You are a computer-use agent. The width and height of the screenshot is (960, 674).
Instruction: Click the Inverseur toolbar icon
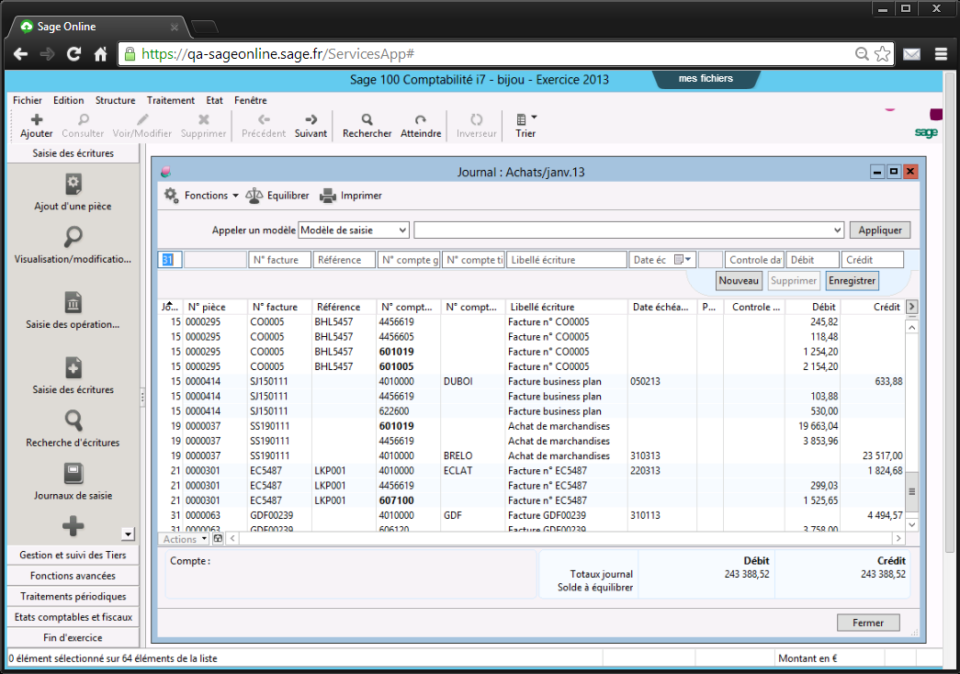tap(476, 119)
